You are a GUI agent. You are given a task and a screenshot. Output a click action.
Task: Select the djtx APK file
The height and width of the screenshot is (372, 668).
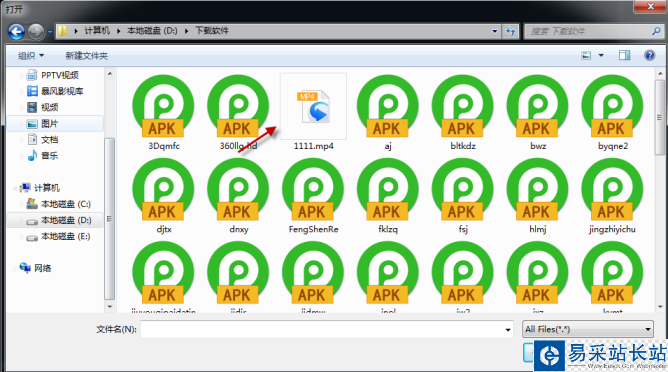[x=164, y=196]
